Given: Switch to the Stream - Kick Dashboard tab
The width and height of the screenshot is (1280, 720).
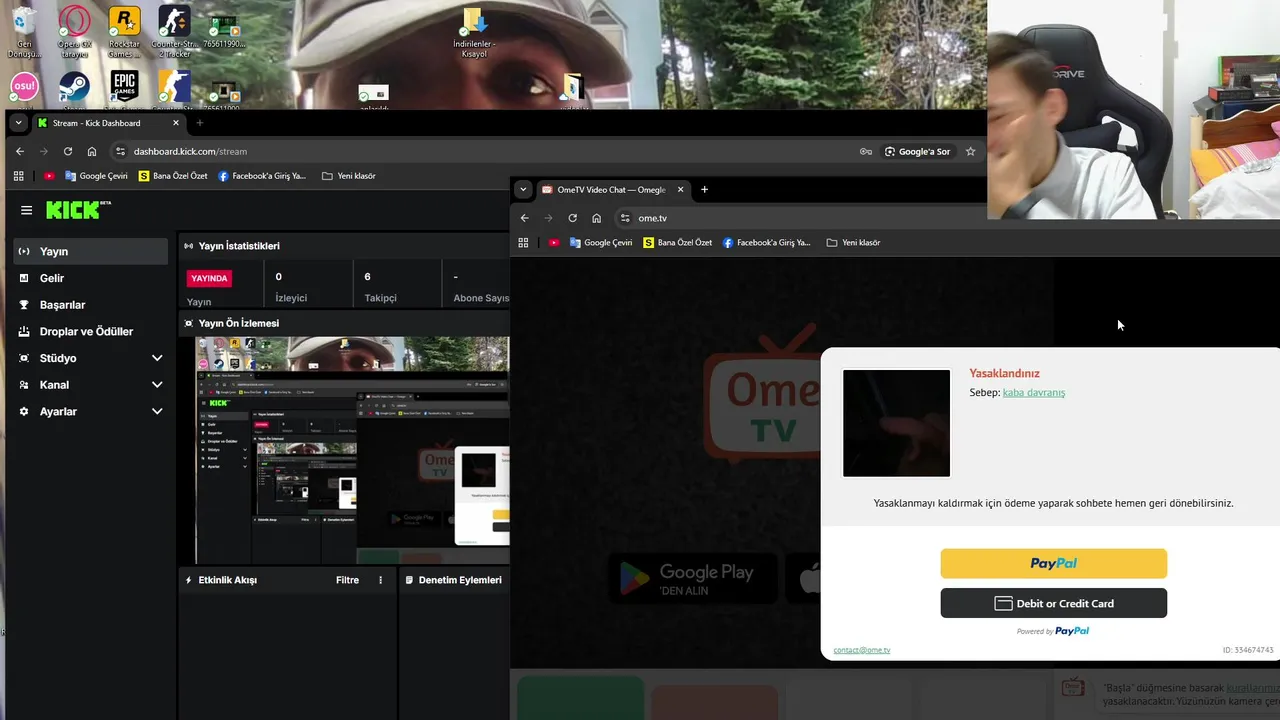Looking at the screenshot, I should pos(108,123).
